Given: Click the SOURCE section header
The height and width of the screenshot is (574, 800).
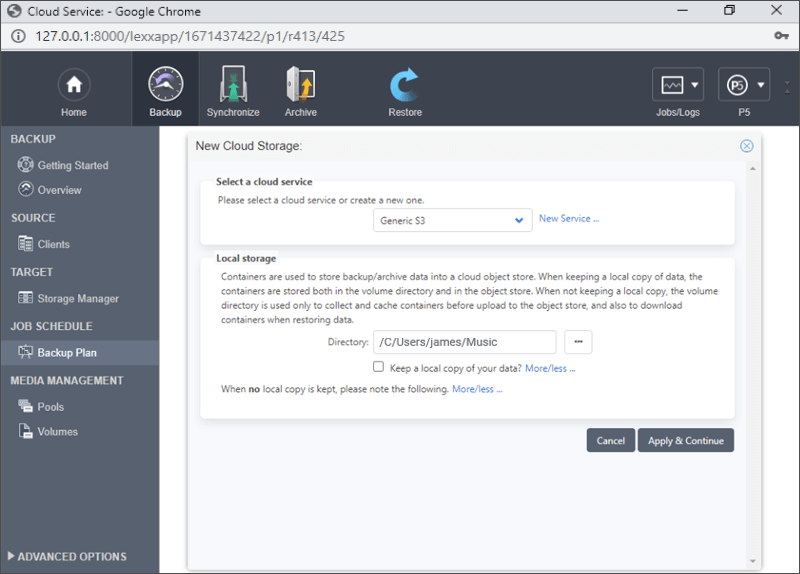Looking at the screenshot, I should pos(33,218).
